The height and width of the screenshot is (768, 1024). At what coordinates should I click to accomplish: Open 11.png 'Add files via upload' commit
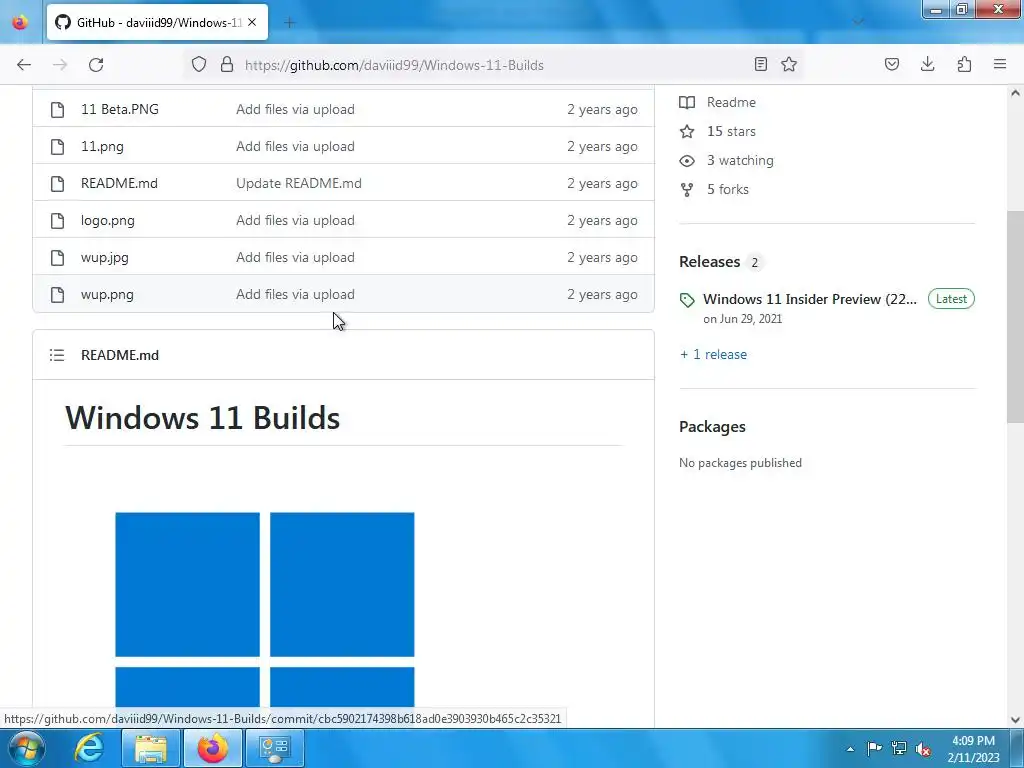295,146
